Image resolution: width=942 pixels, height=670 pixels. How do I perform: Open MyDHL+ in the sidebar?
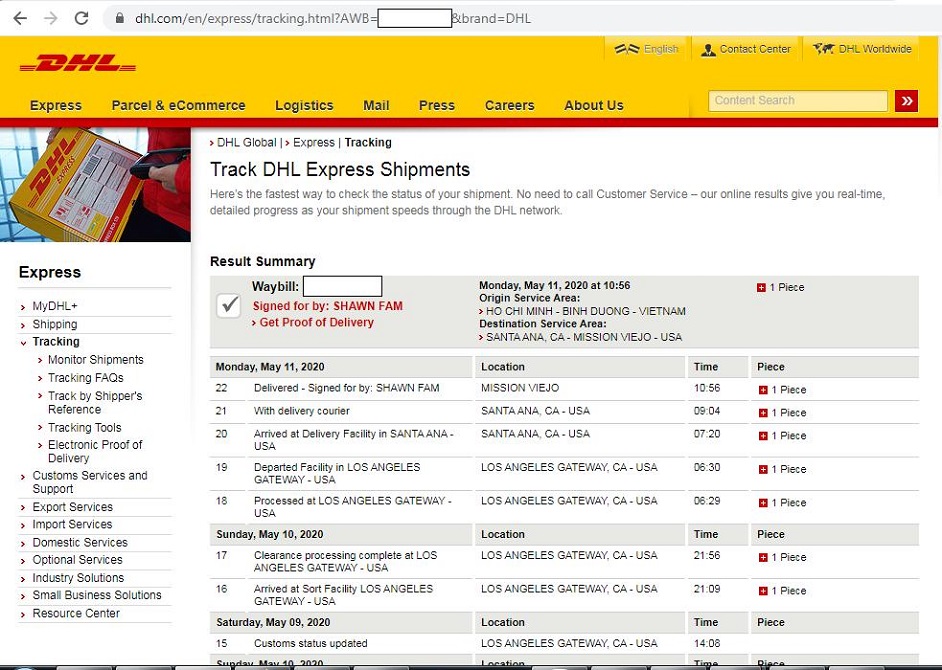(x=55, y=306)
